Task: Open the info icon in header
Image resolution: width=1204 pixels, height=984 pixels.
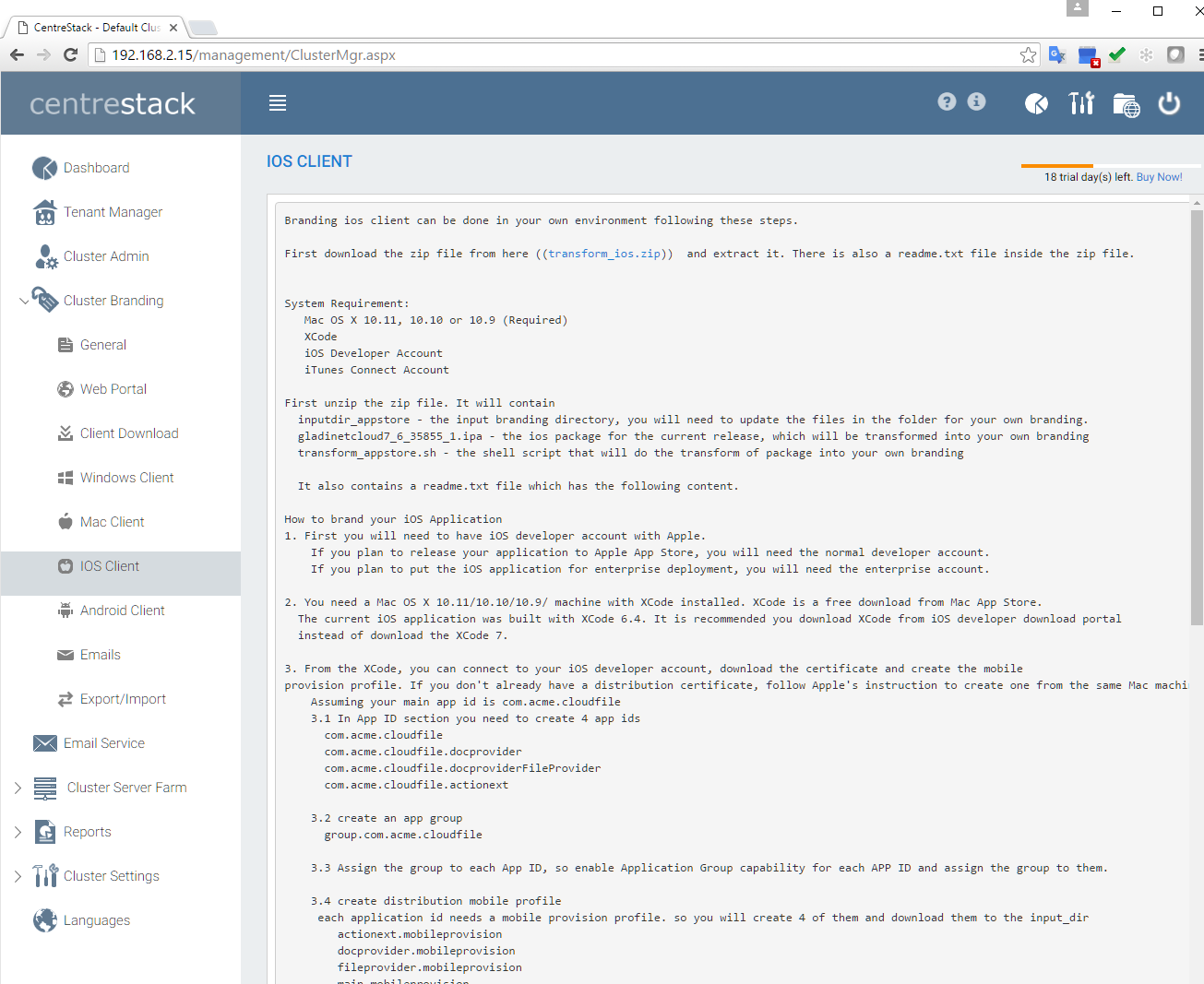Action: click(976, 101)
